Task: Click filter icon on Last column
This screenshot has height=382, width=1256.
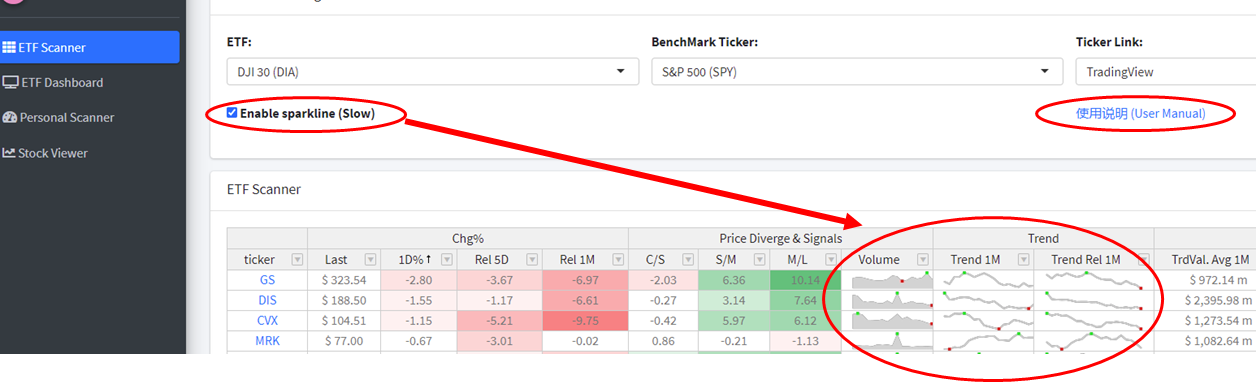Action: [x=371, y=259]
